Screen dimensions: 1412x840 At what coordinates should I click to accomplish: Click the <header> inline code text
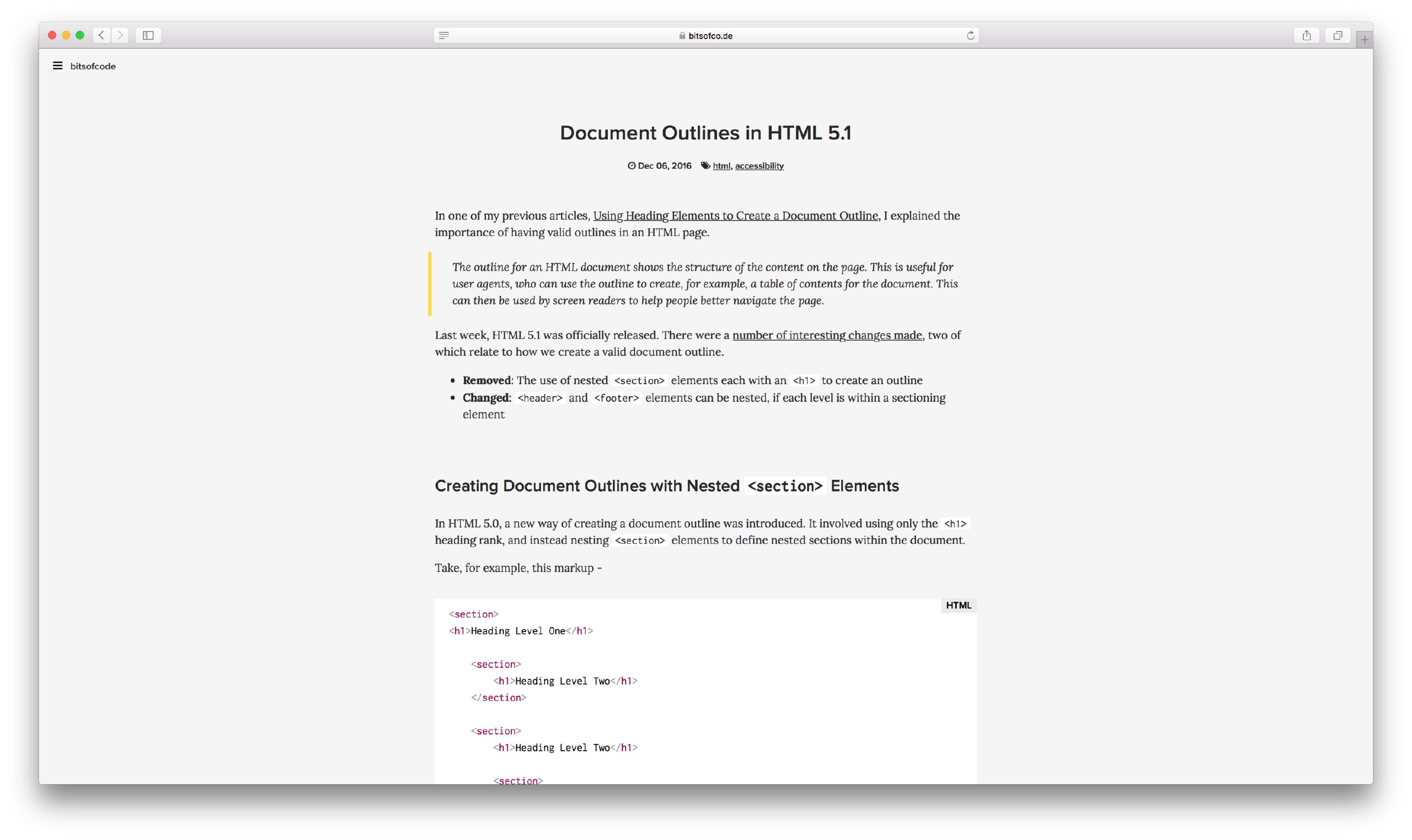pos(540,398)
